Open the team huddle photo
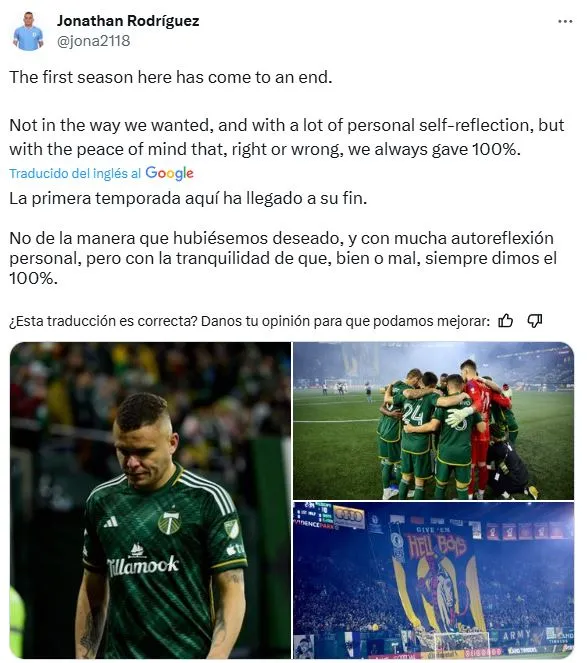 (433, 421)
